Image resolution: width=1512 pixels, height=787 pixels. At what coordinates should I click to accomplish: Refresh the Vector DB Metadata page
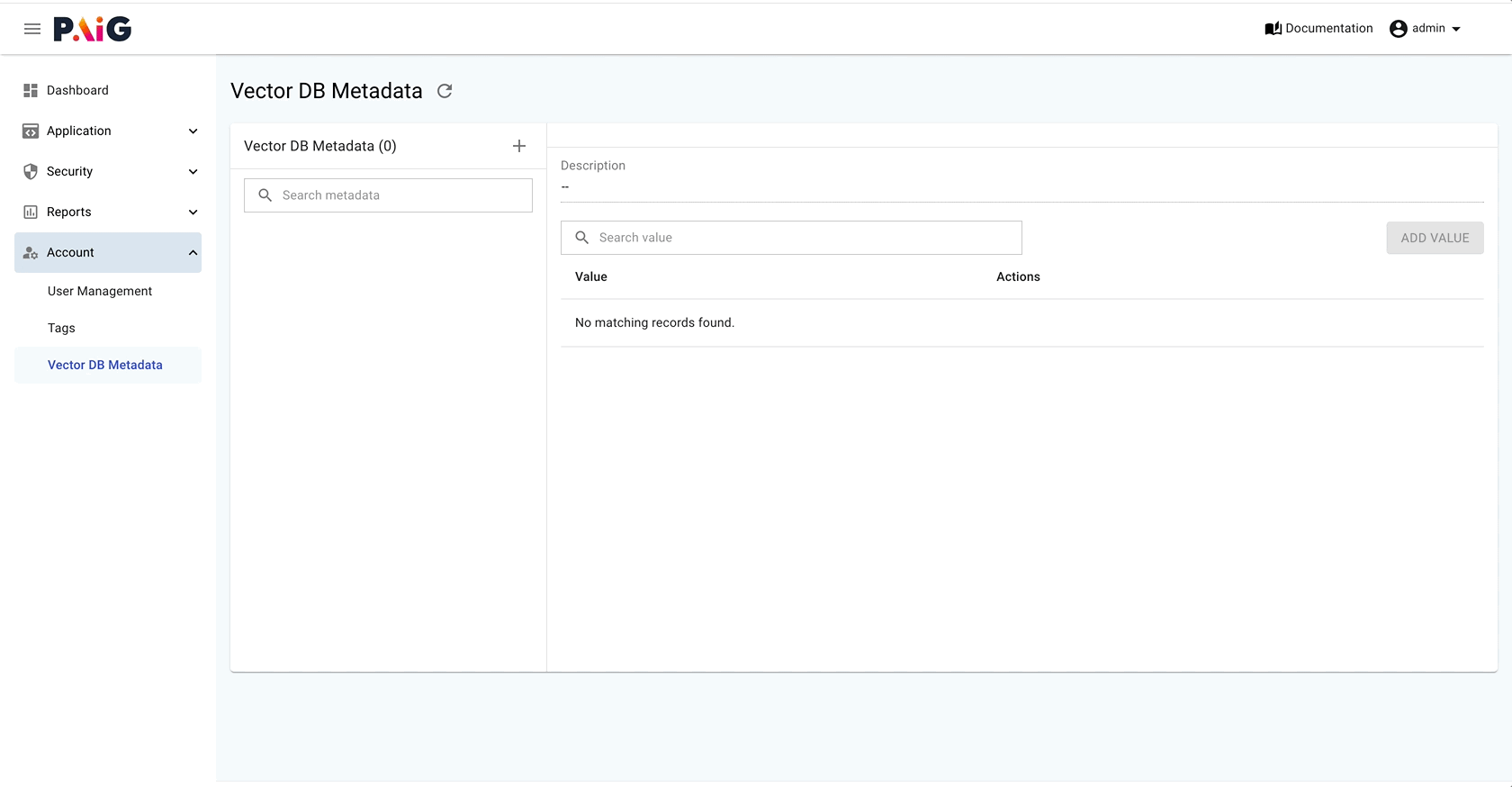[445, 91]
